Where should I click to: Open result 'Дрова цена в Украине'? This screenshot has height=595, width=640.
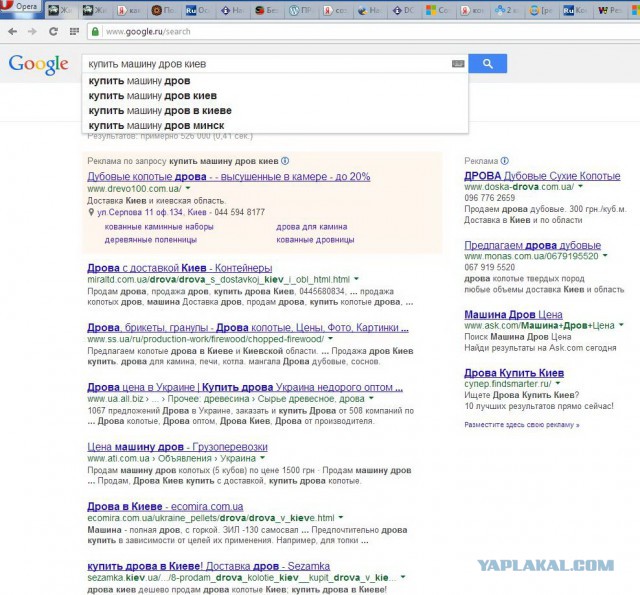(245, 387)
